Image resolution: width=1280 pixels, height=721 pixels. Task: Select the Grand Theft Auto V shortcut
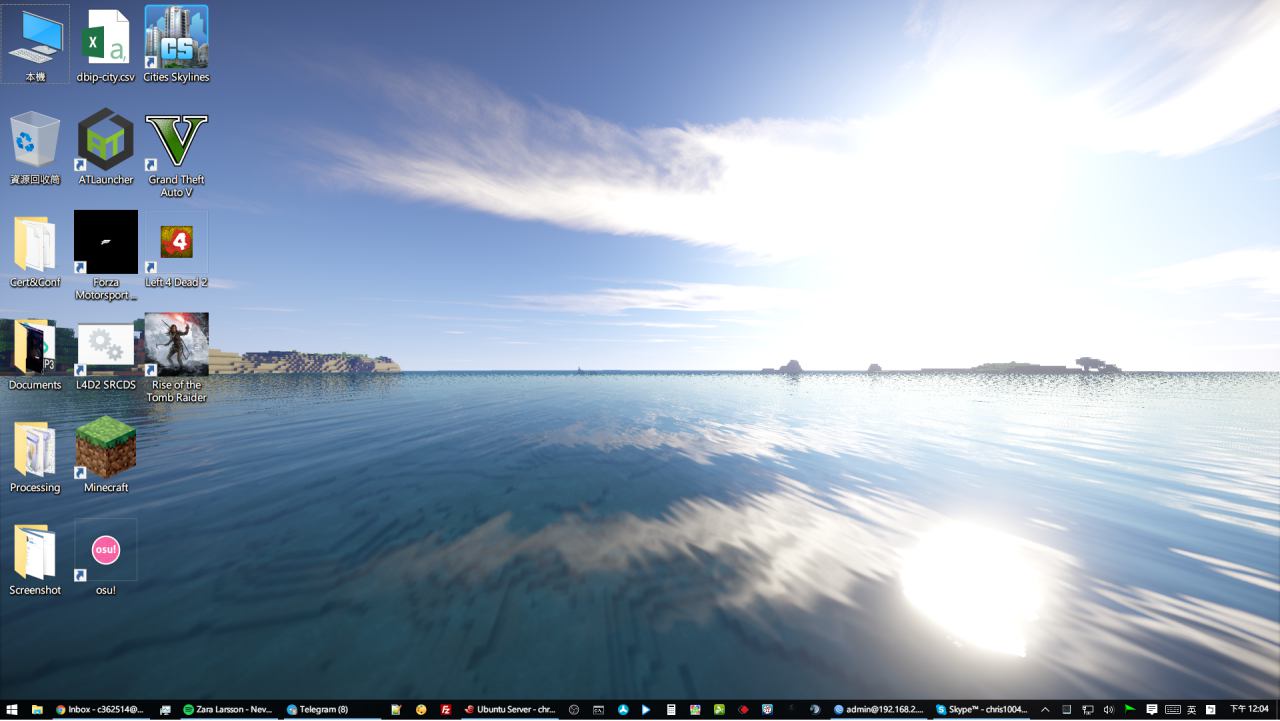click(x=176, y=153)
